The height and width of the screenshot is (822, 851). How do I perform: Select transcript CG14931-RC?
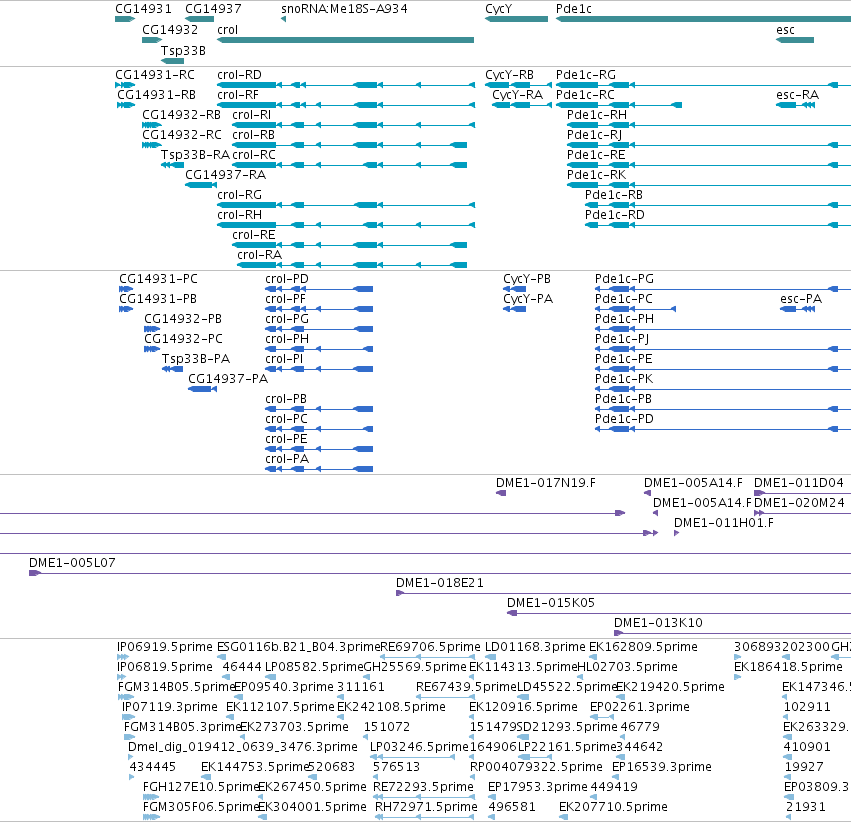[155, 74]
